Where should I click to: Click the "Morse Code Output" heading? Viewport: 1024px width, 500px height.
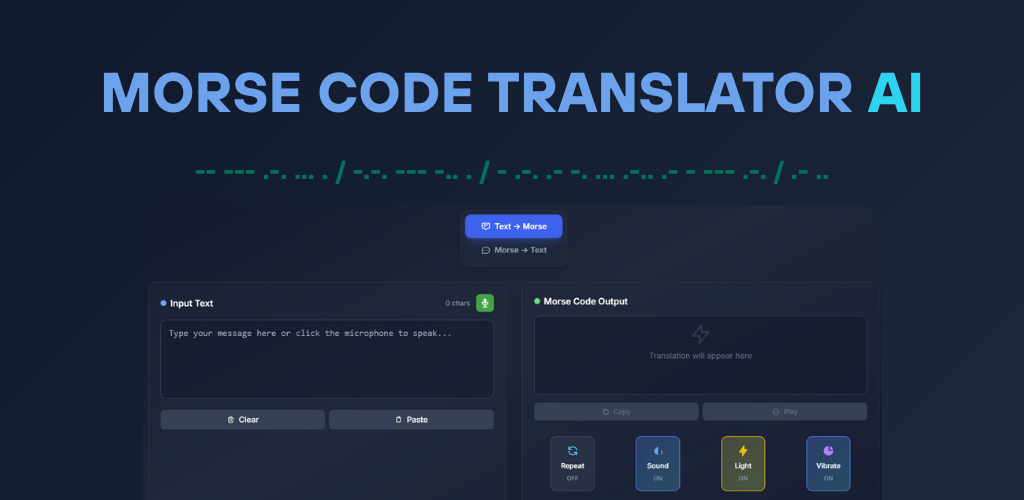click(x=585, y=302)
